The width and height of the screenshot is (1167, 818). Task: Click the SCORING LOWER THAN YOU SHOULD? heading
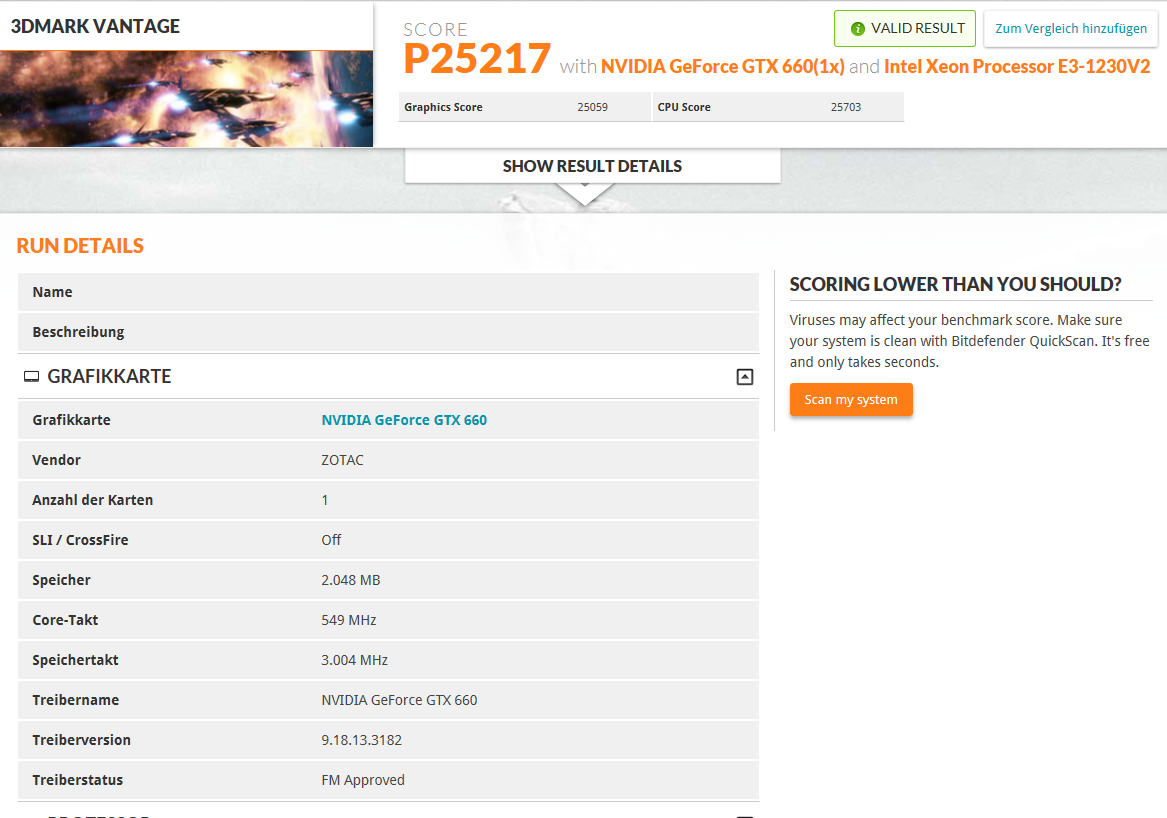tap(956, 284)
